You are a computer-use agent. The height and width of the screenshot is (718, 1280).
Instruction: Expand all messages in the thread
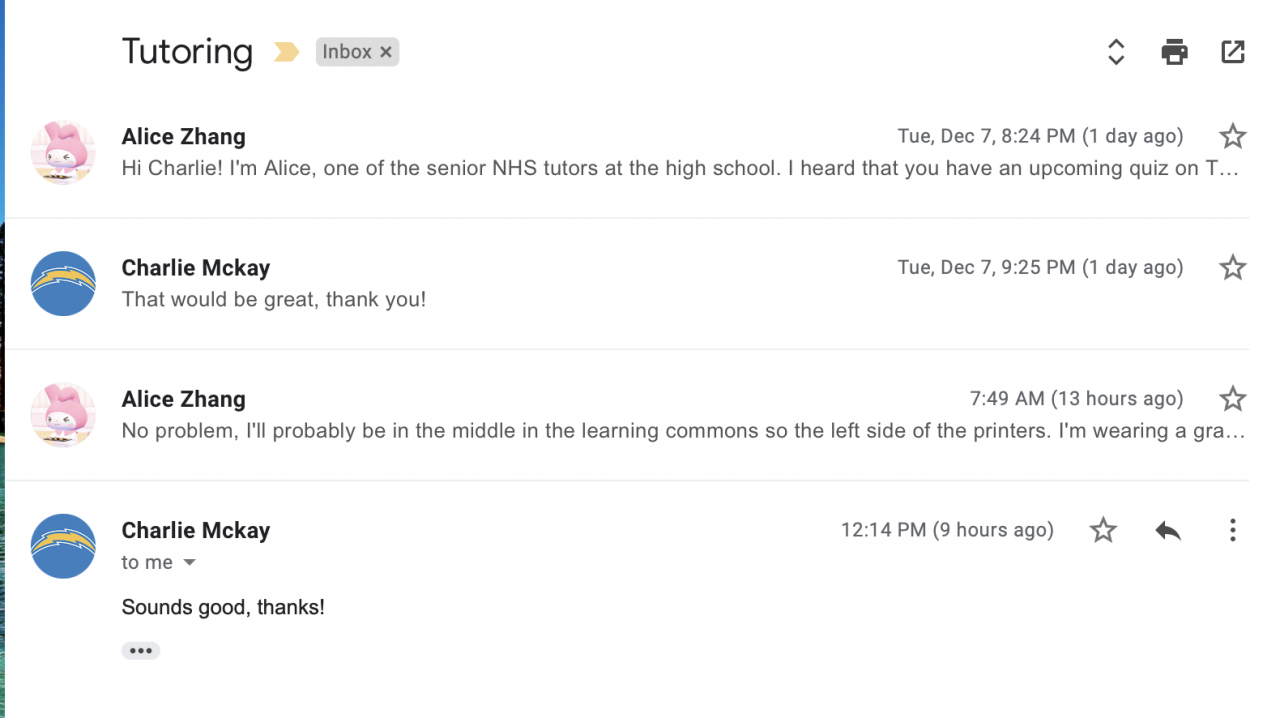1116,52
